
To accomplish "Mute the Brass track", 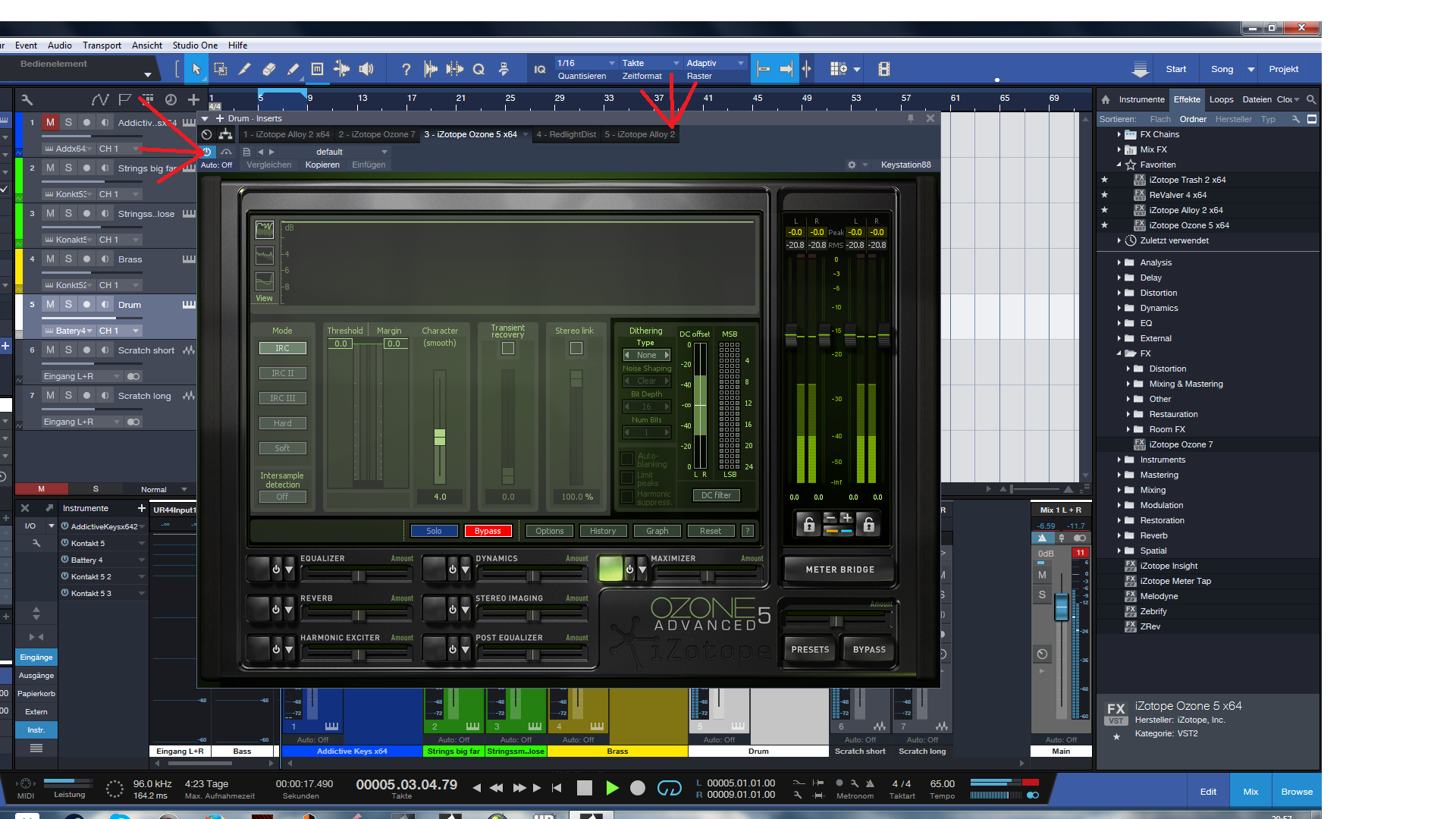I will (50, 259).
